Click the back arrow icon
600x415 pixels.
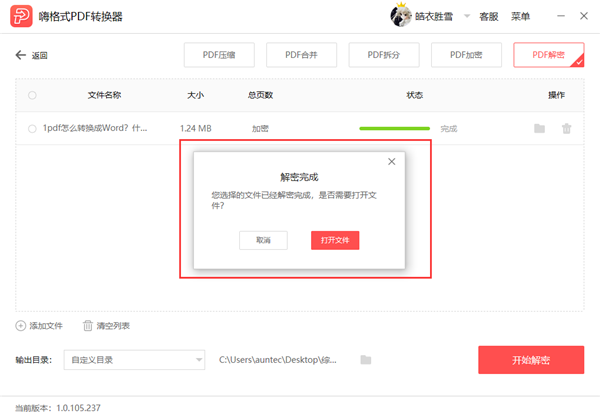pyautogui.click(x=21, y=55)
